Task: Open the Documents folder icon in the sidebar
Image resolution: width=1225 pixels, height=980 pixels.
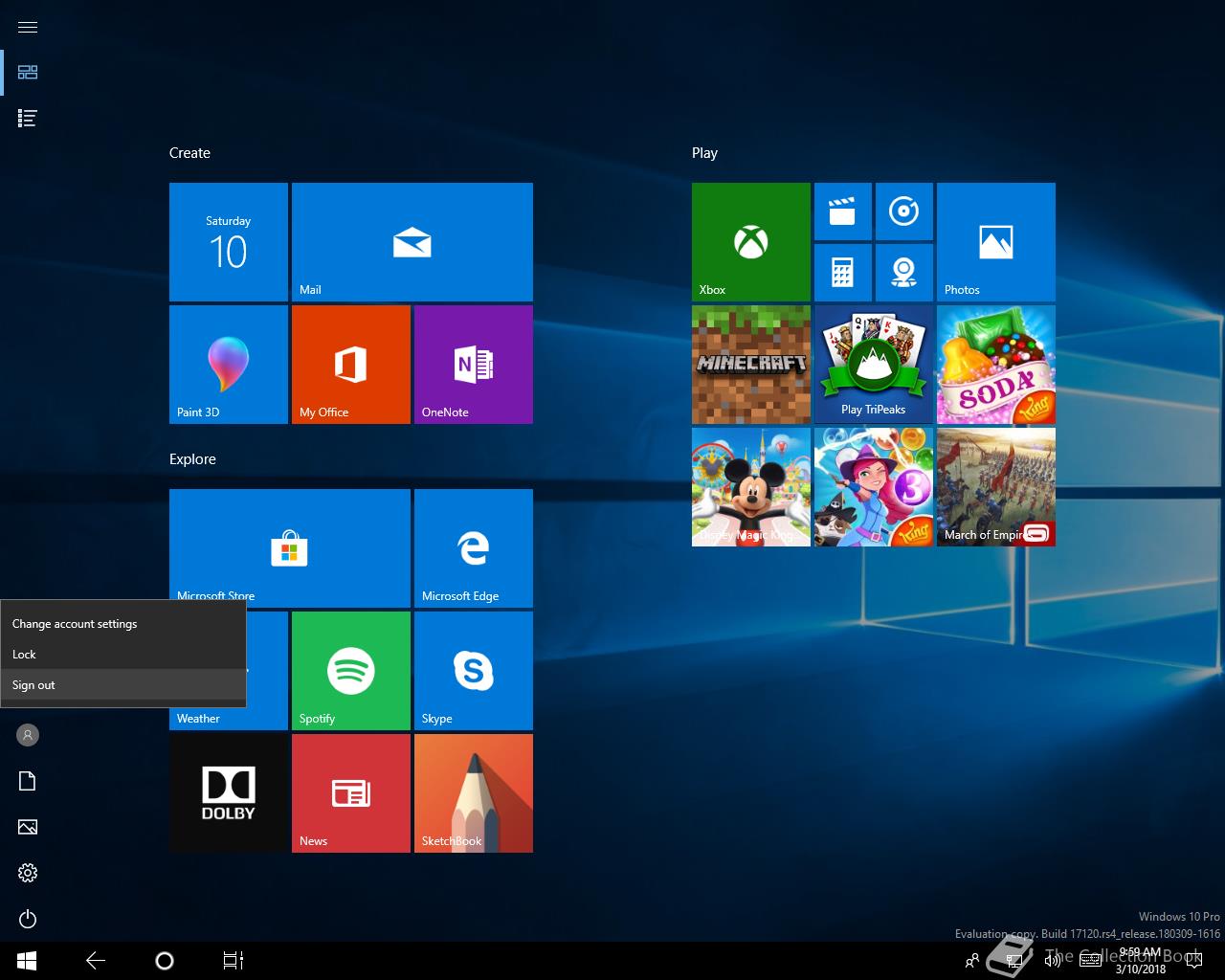Action: (28, 781)
